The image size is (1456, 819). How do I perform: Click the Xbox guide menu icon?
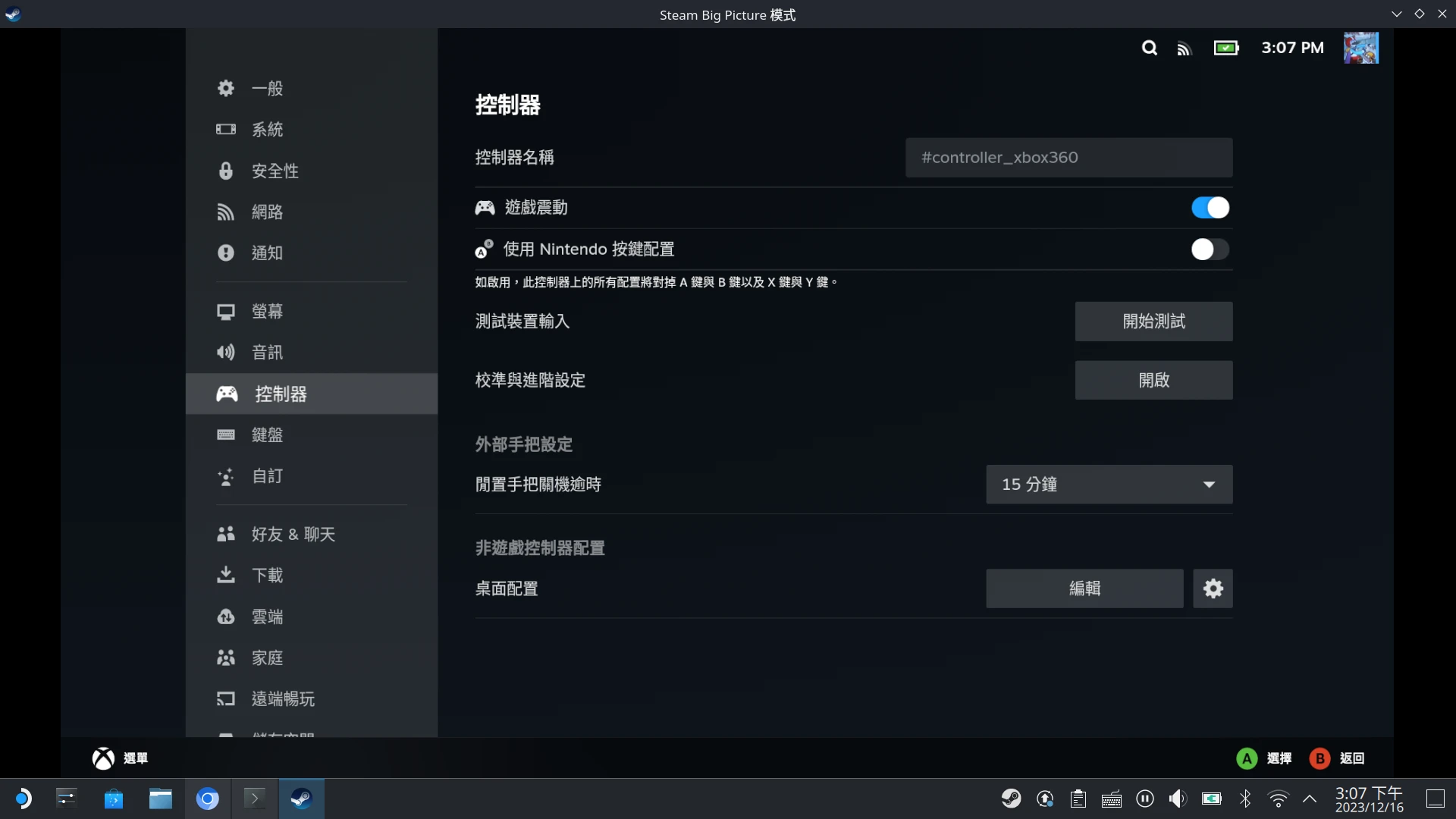[x=103, y=758]
